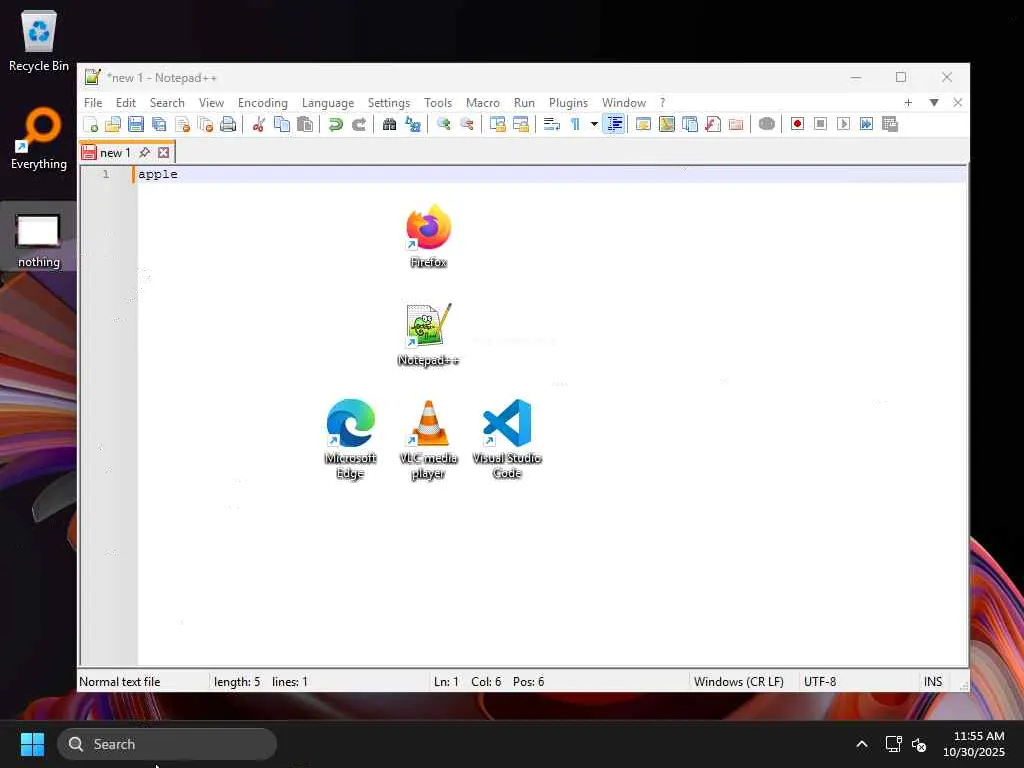Toggle show all characters pilcrow
This screenshot has width=1024, height=768.
(x=575, y=124)
